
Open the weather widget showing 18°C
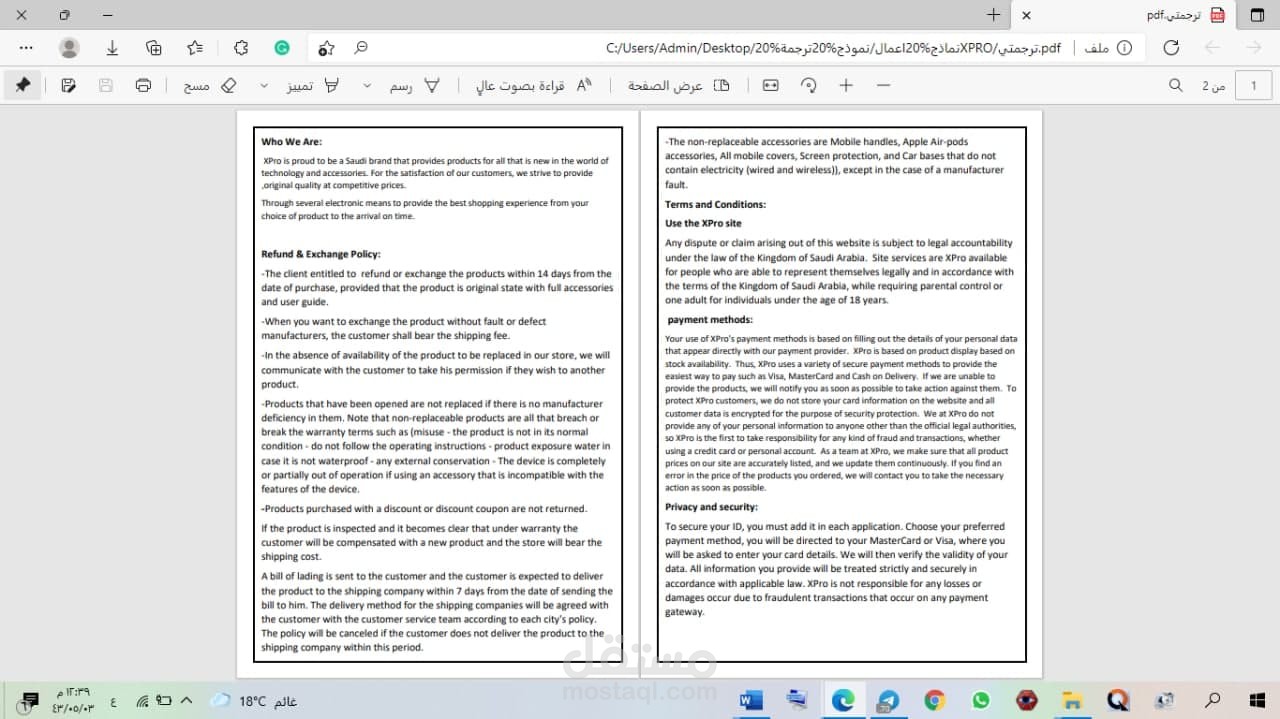[x=252, y=701]
